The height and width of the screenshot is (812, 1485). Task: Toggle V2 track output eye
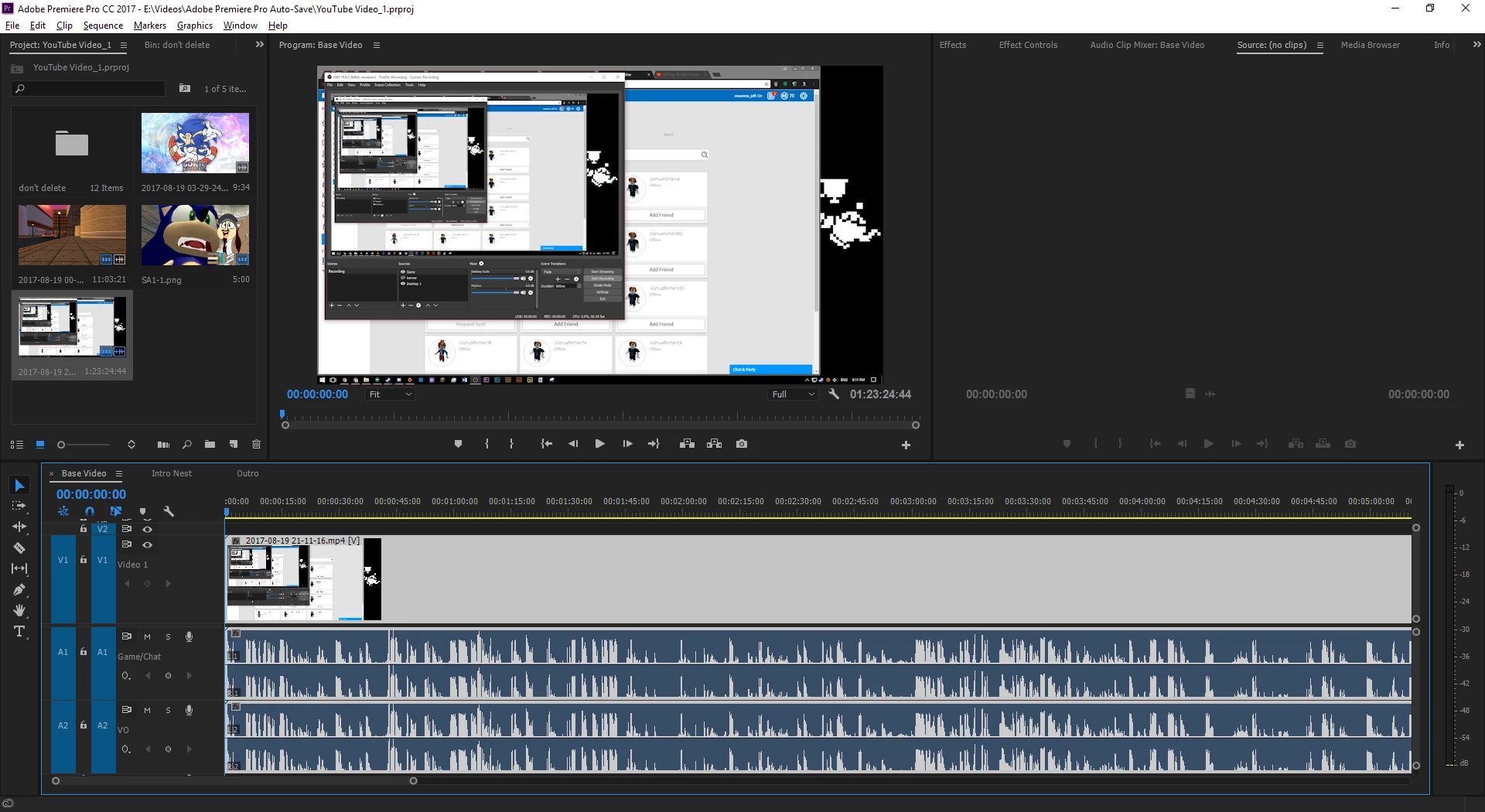click(147, 530)
